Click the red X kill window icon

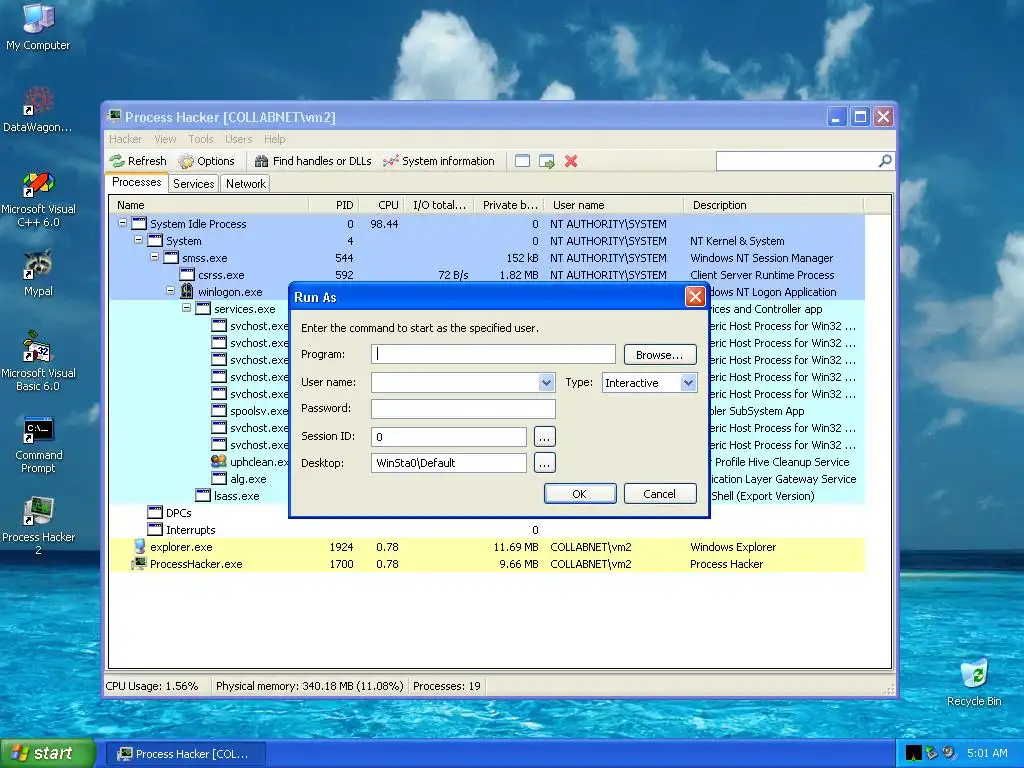(x=571, y=161)
